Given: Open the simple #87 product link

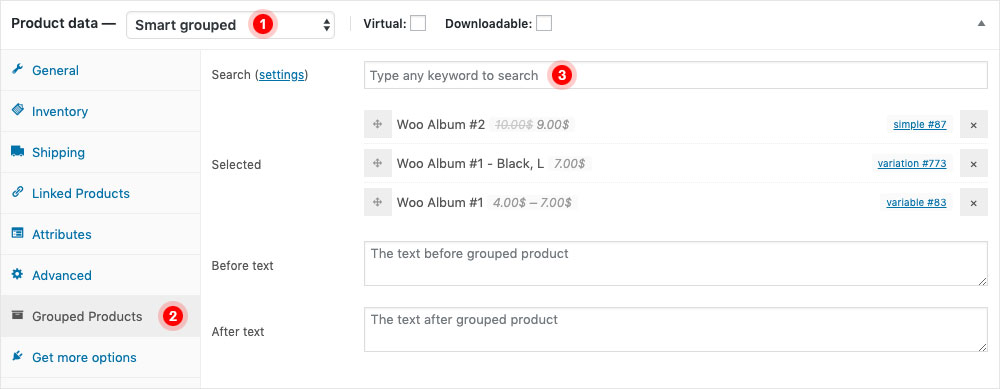Looking at the screenshot, I should pyautogui.click(x=919, y=124).
